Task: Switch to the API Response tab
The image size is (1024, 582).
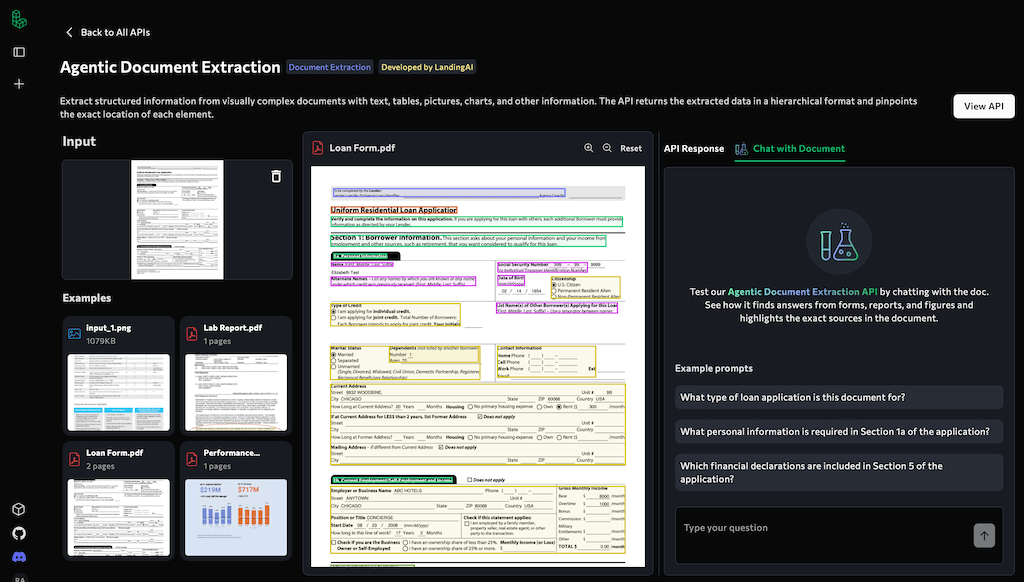Action: pos(693,148)
